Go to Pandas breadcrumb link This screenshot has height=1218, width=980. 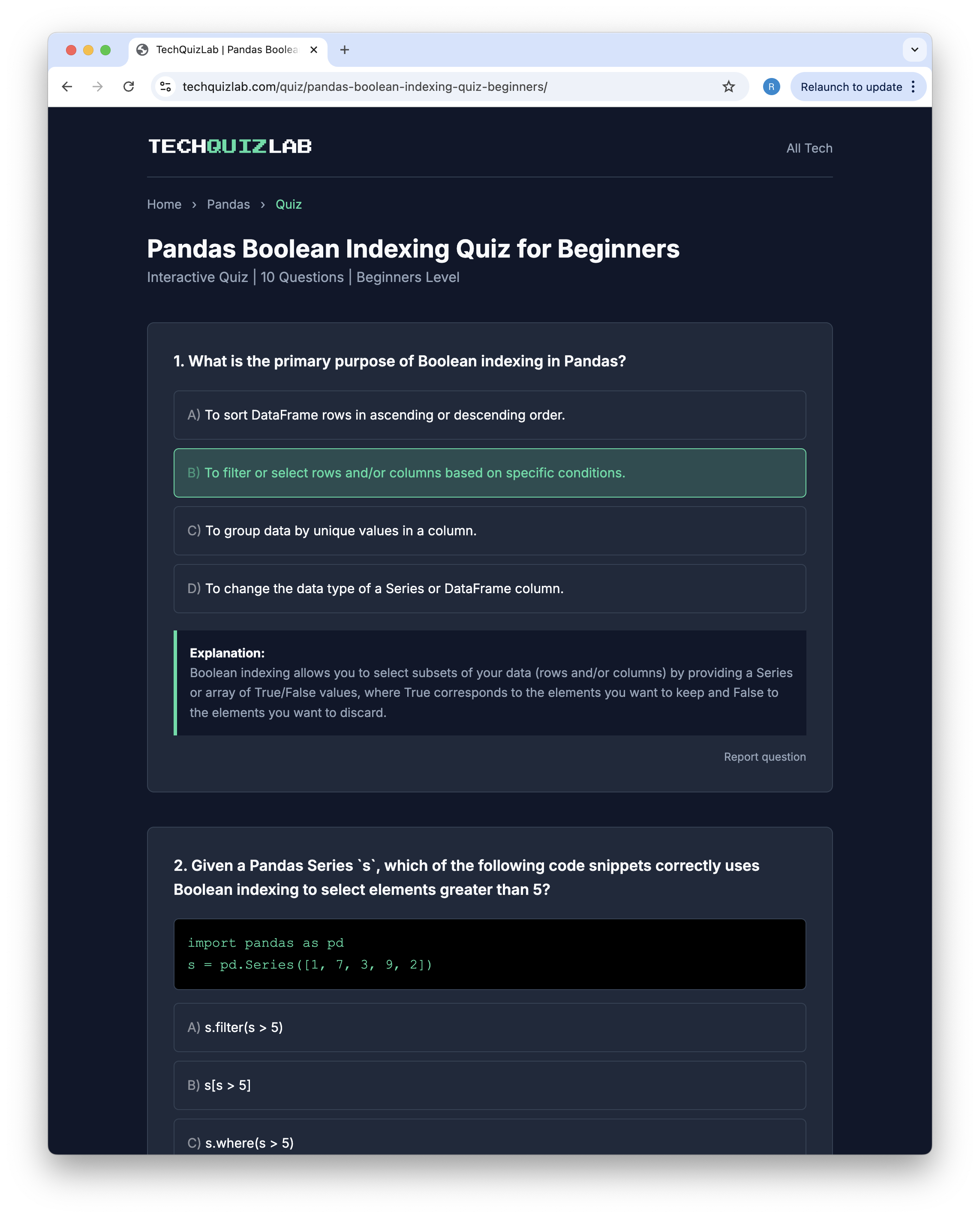point(228,204)
